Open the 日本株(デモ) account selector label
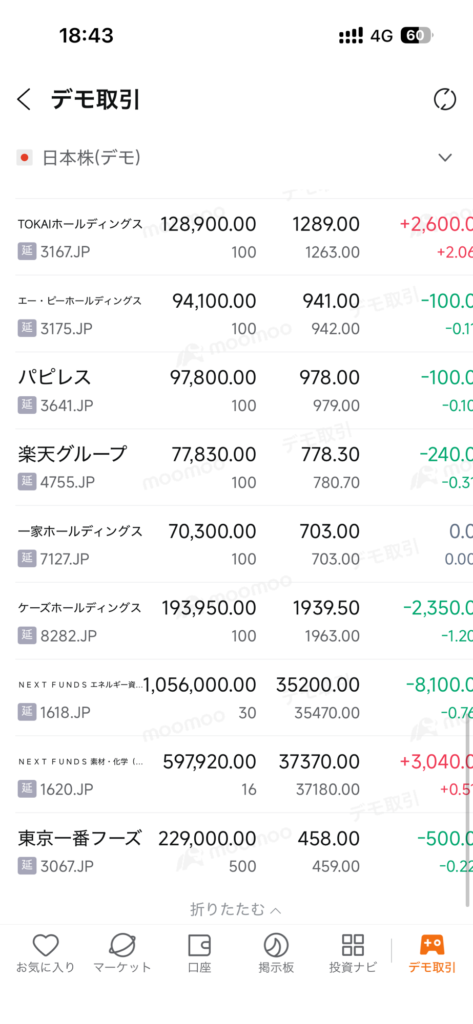Screen dimensions: 473x1024 [91, 157]
